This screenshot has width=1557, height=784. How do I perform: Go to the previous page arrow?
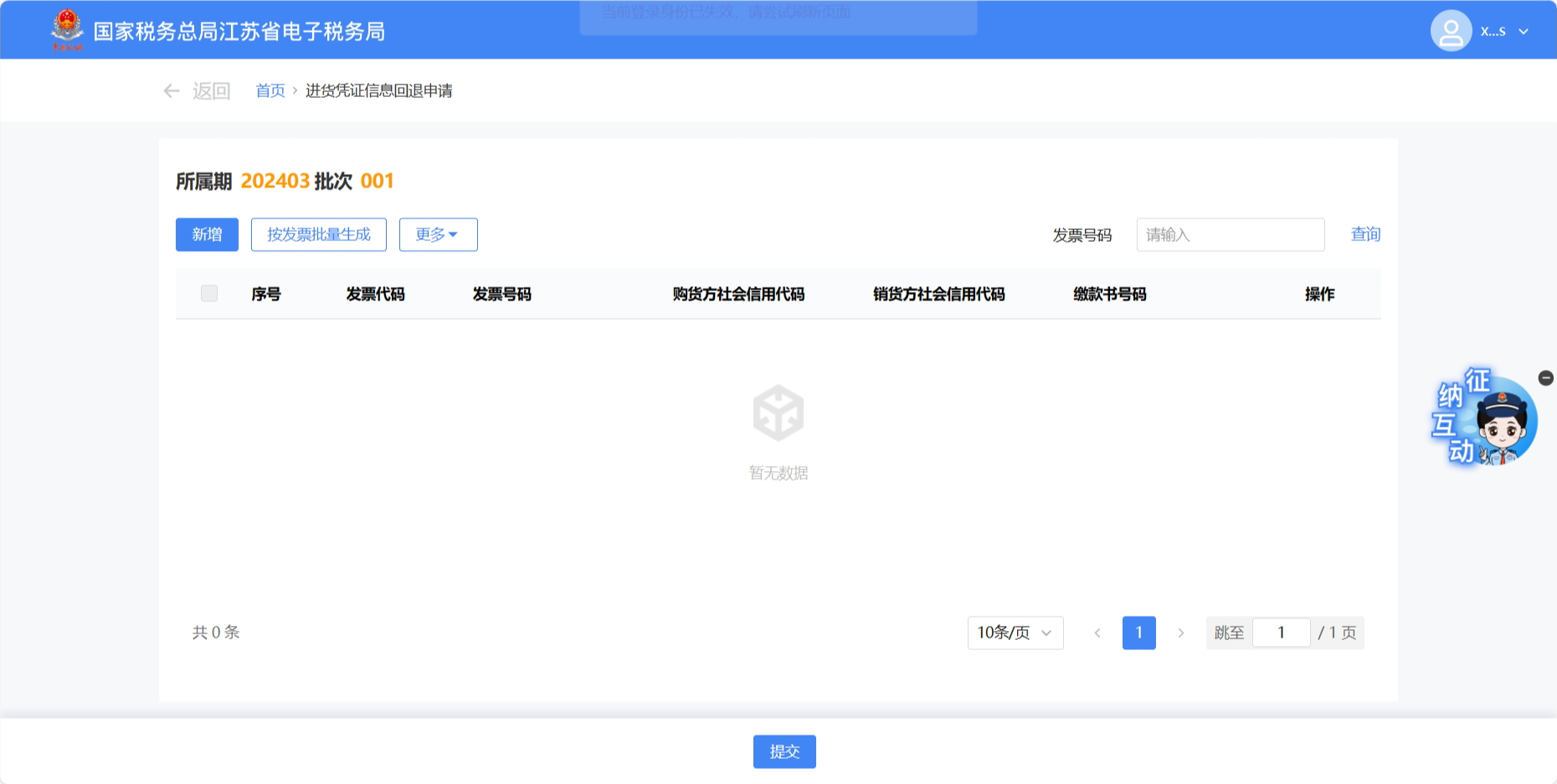coord(1097,633)
